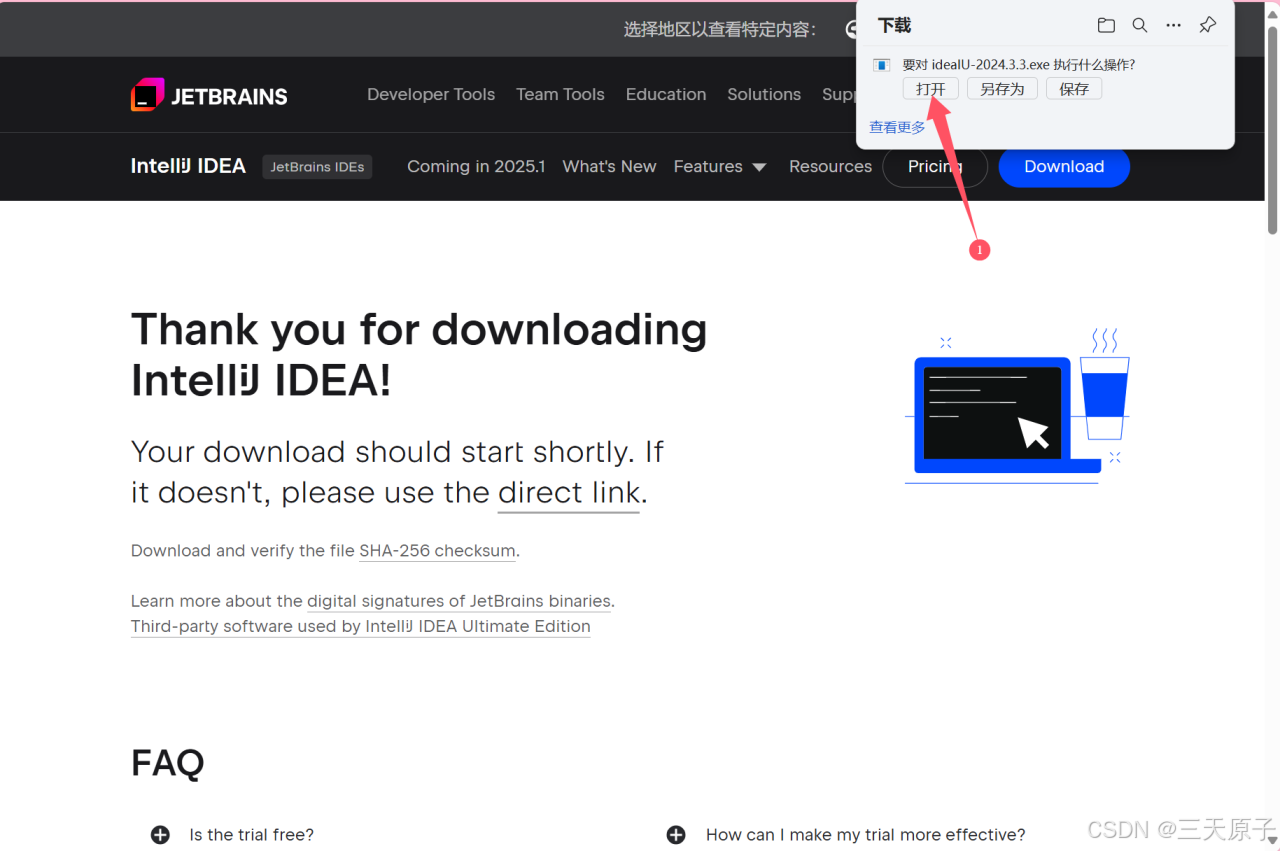Open Resources menu item
Screen dimensions: 1280x851
click(x=830, y=167)
